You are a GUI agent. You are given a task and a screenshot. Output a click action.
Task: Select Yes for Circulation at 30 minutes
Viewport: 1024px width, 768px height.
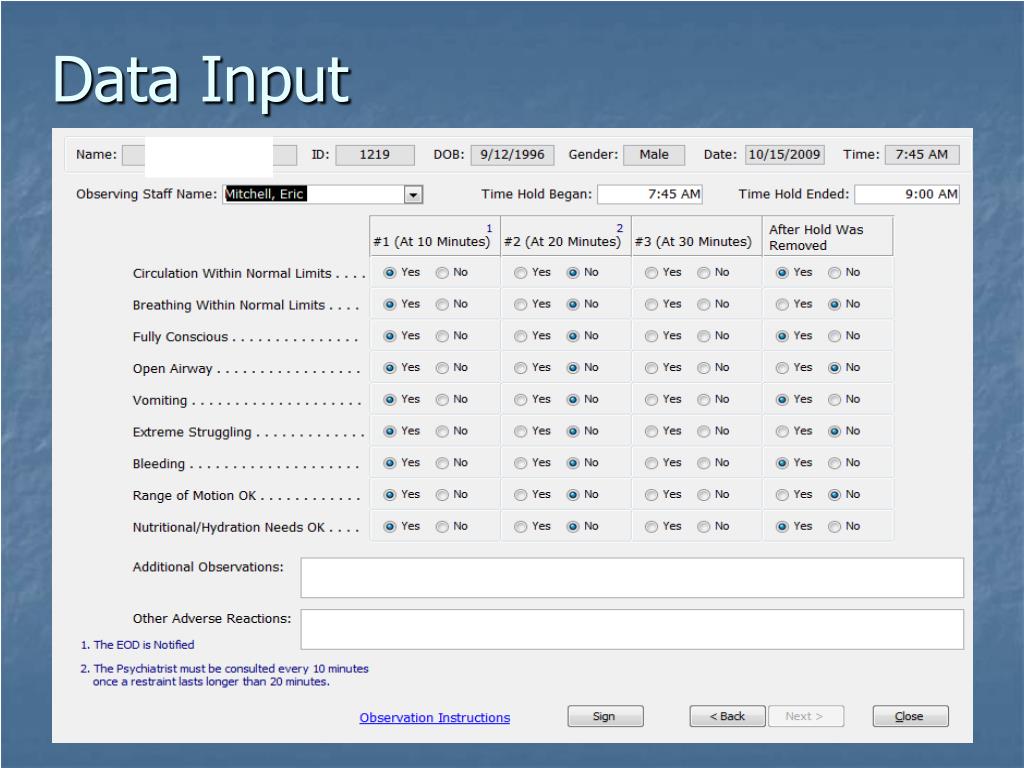[651, 273]
